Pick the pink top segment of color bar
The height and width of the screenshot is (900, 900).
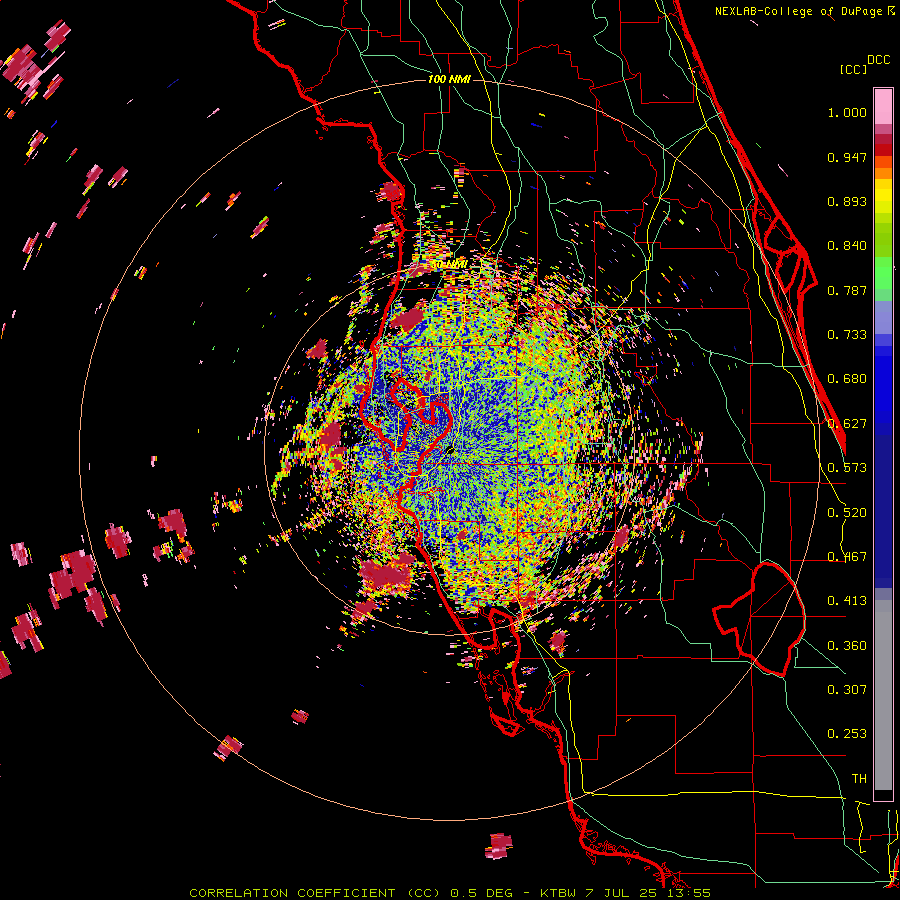click(883, 106)
